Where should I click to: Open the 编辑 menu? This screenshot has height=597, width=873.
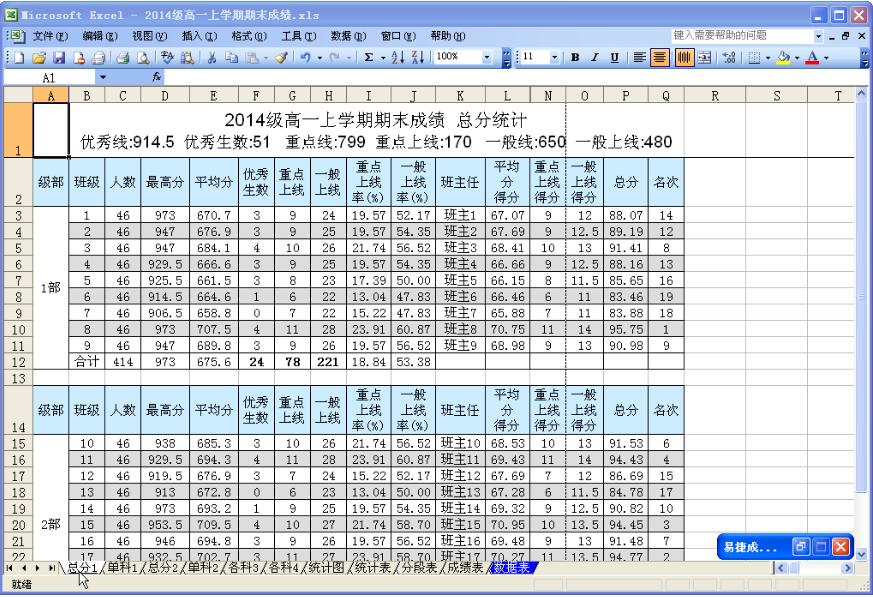click(x=100, y=36)
